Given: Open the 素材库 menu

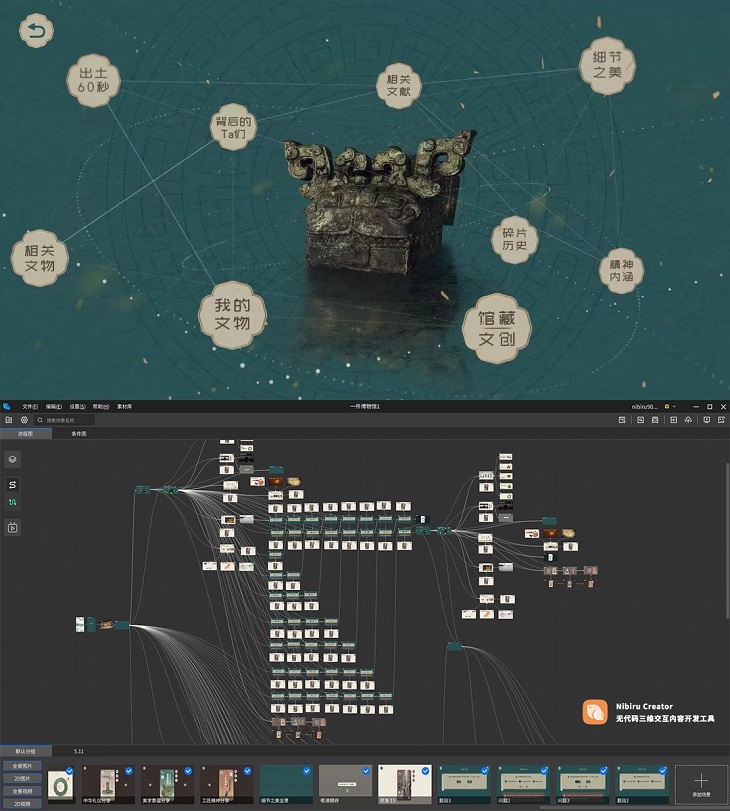Looking at the screenshot, I should (125, 407).
